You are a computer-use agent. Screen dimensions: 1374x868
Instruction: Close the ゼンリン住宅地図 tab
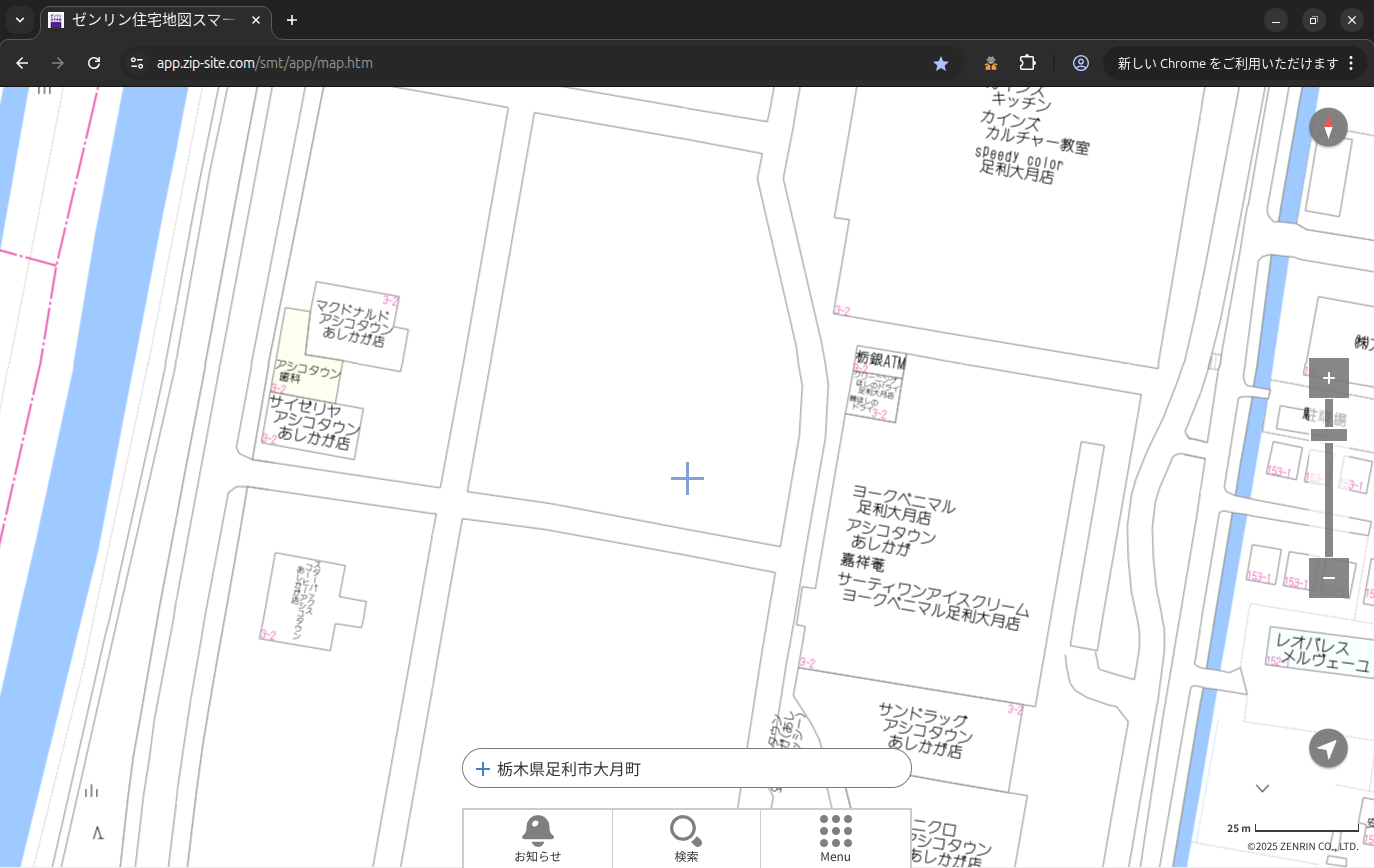255,20
